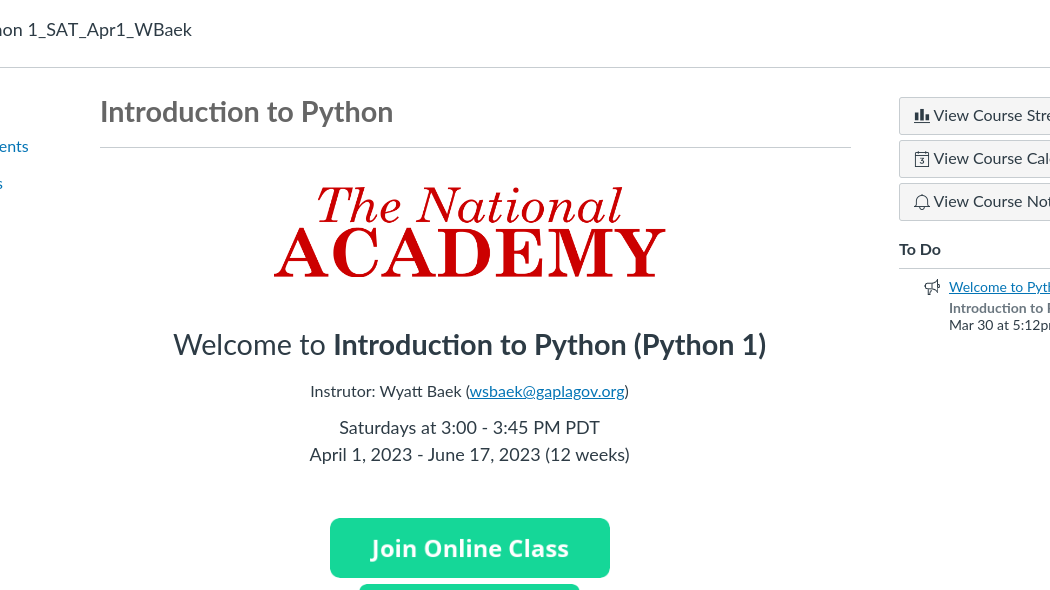Select the cut-off navigation link below "ents"
This screenshot has width=1050, height=590.
click(x=2, y=184)
